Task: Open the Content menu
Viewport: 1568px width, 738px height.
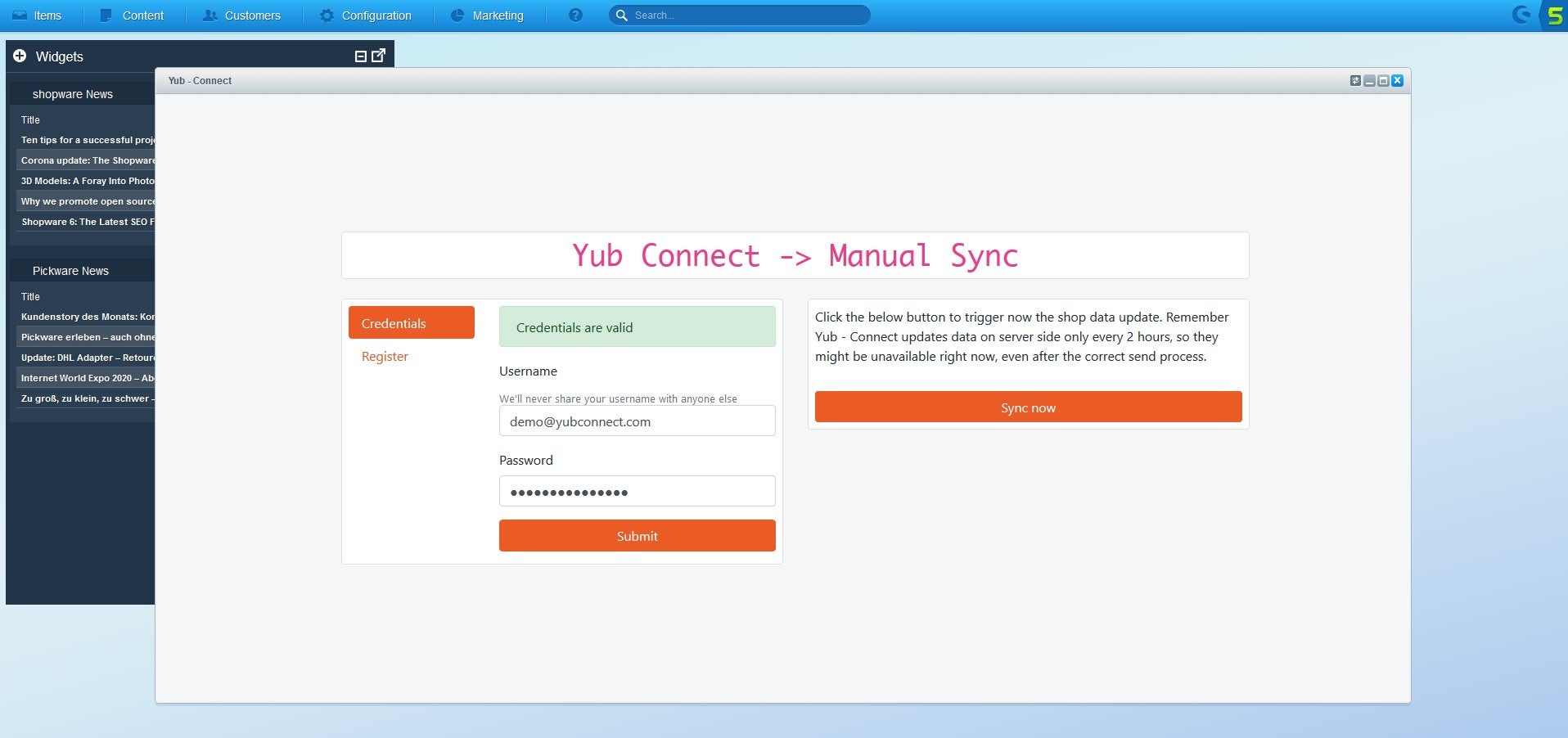Action: point(132,16)
